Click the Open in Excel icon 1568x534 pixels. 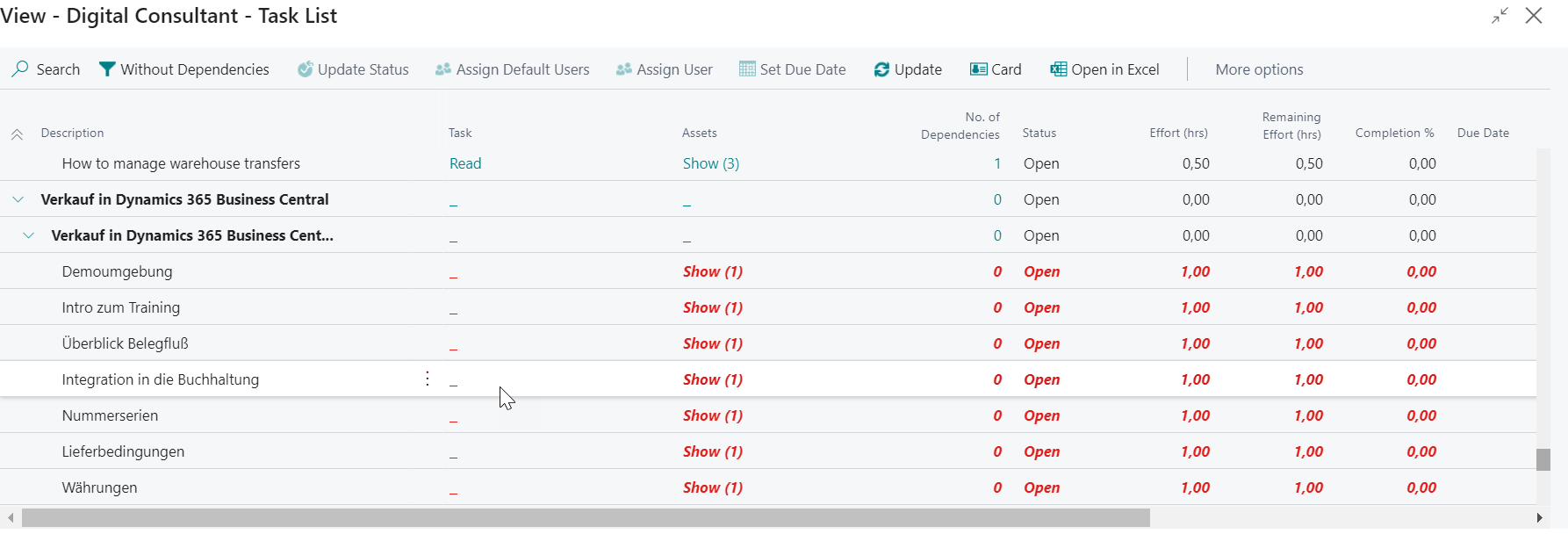pyautogui.click(x=1059, y=69)
